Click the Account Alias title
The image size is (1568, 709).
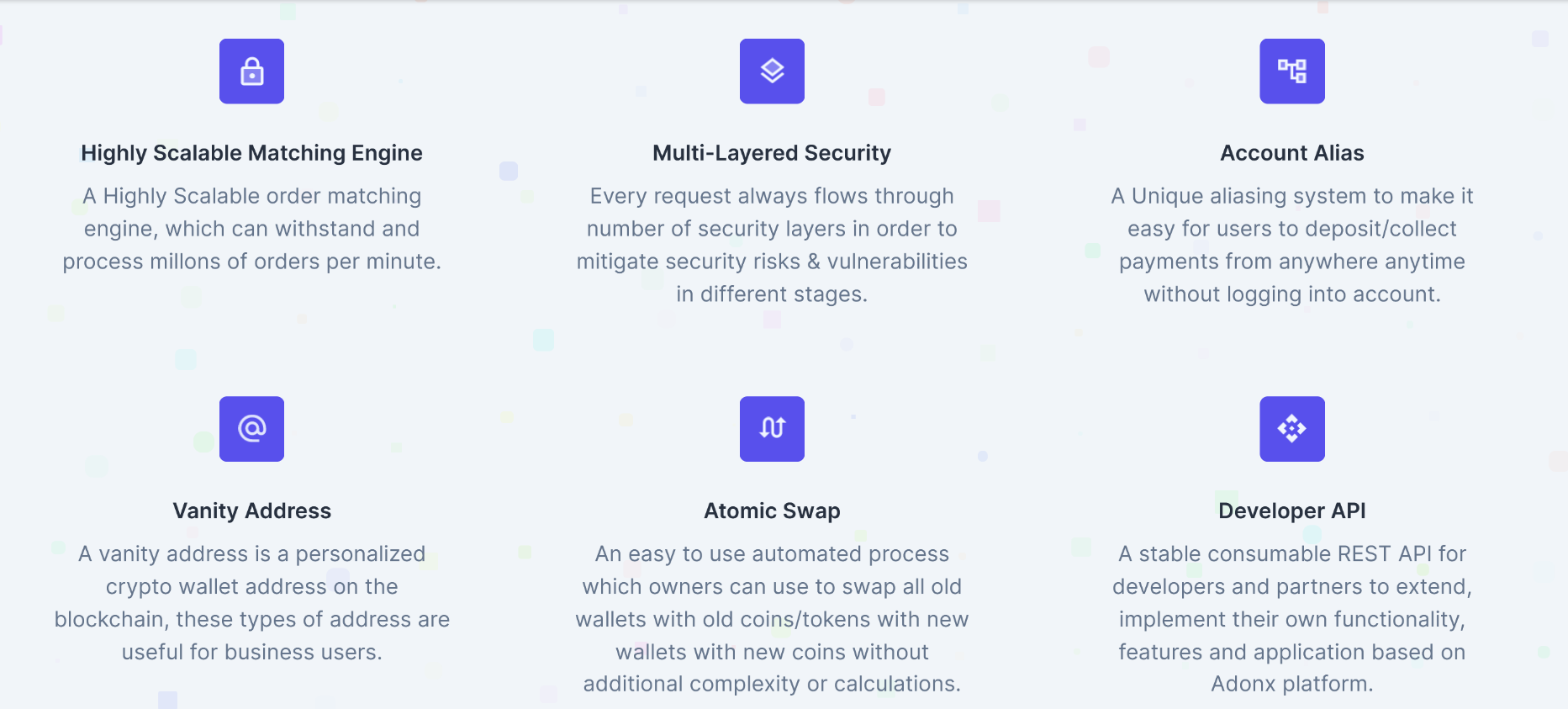tap(1291, 153)
